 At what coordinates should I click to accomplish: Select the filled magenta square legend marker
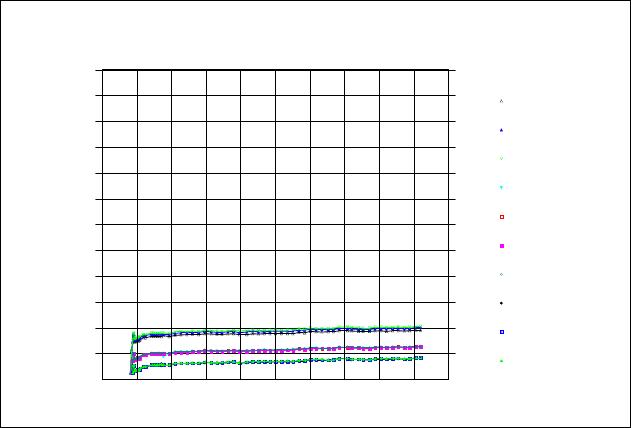502,246
